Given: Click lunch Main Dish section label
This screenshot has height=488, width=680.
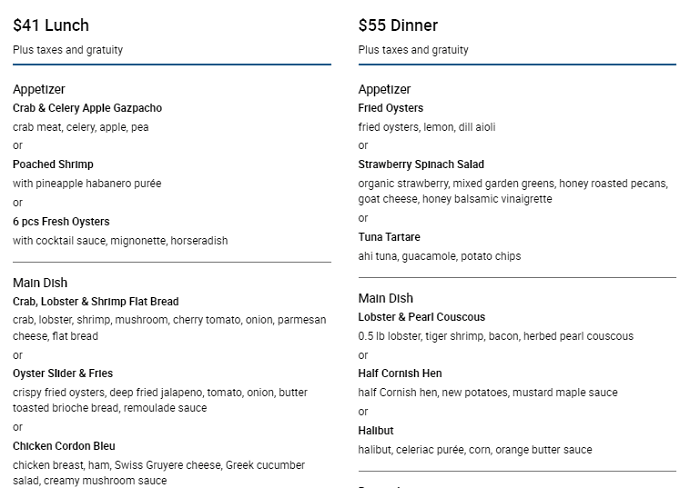Looking at the screenshot, I should [40, 283].
